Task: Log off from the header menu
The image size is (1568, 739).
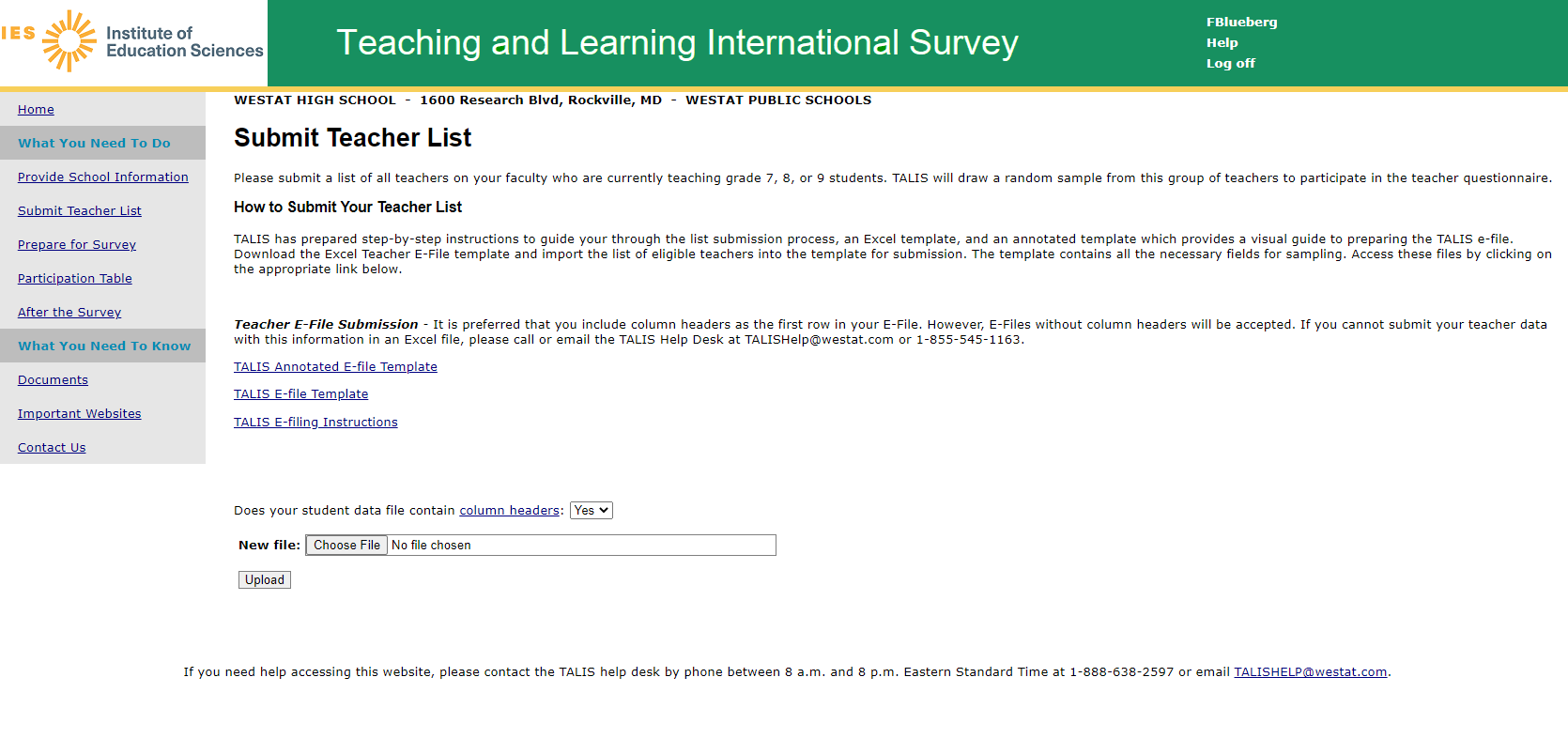Action: tap(1230, 64)
